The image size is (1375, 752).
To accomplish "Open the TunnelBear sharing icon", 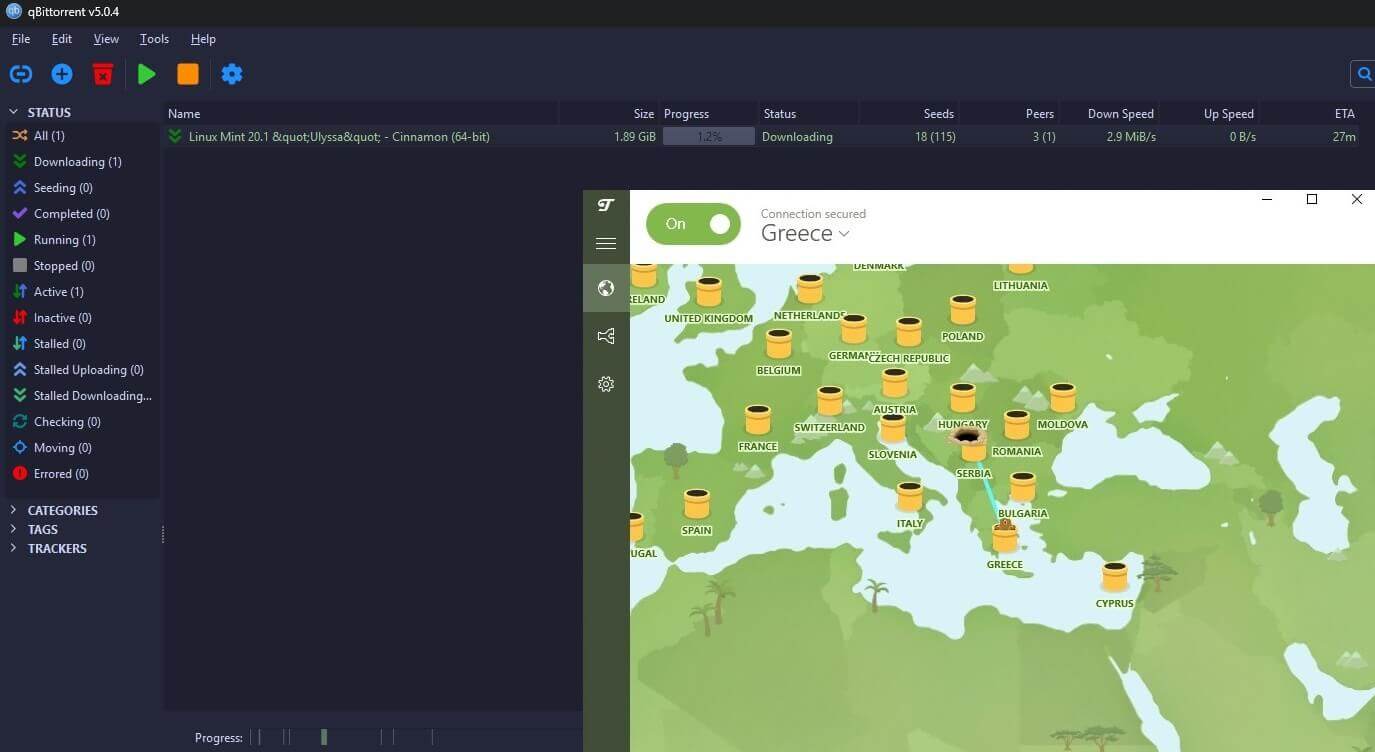I will tap(606, 336).
